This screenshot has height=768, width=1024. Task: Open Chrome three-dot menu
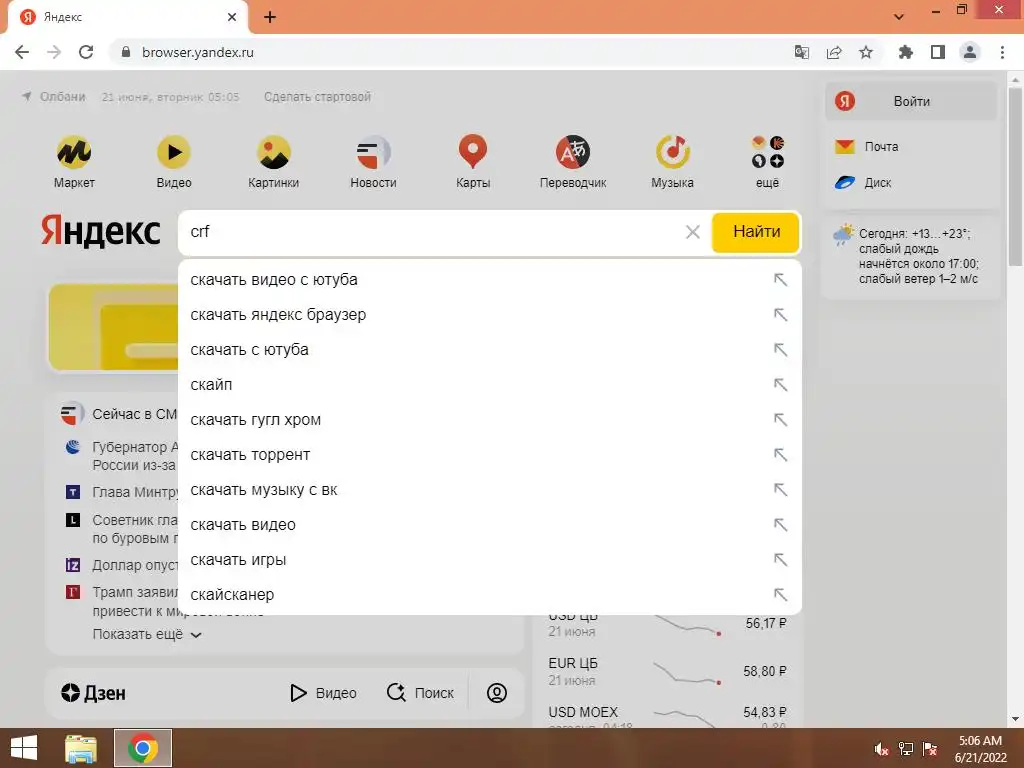pyautogui.click(x=1002, y=52)
